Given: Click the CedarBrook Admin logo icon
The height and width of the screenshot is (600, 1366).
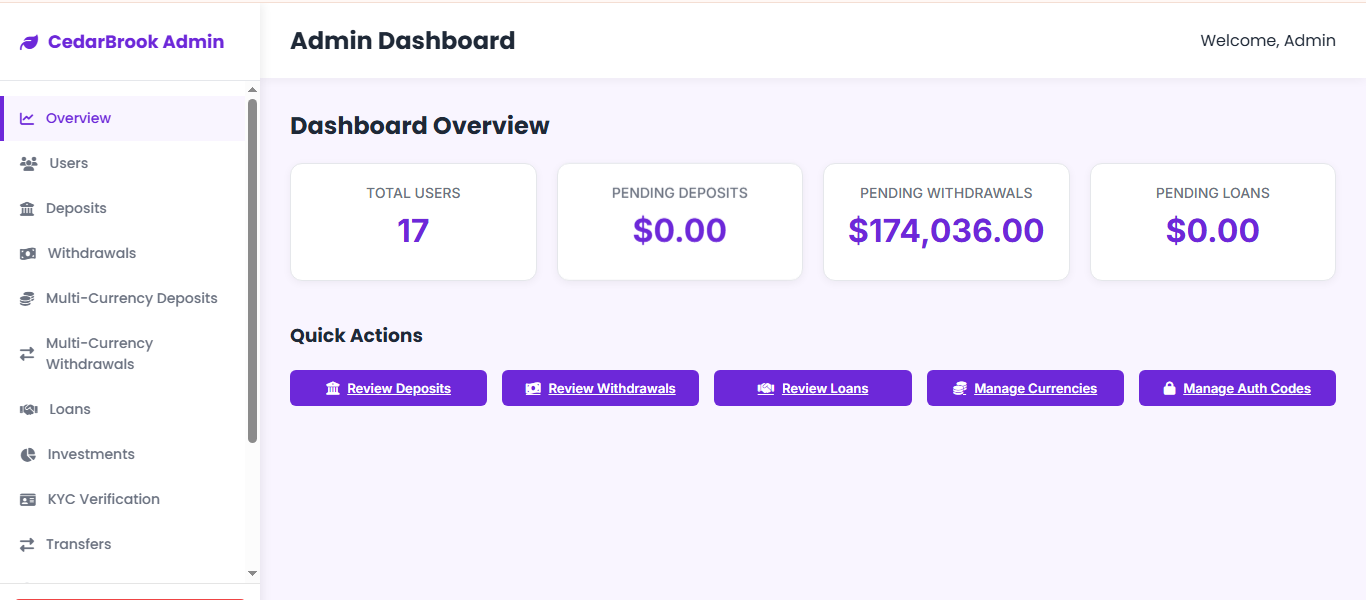Looking at the screenshot, I should click(27, 41).
